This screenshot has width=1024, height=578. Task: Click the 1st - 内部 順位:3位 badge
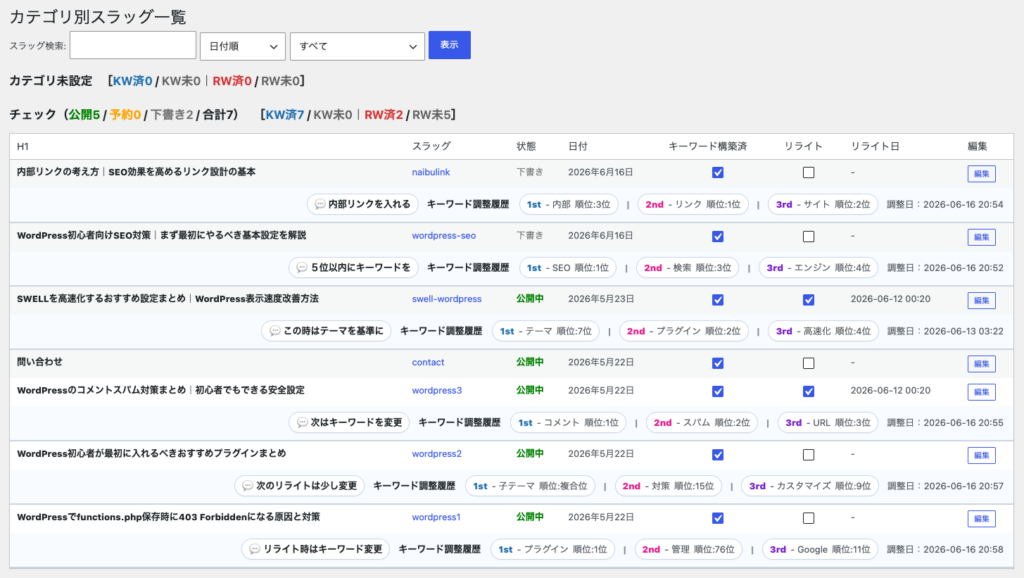569,204
